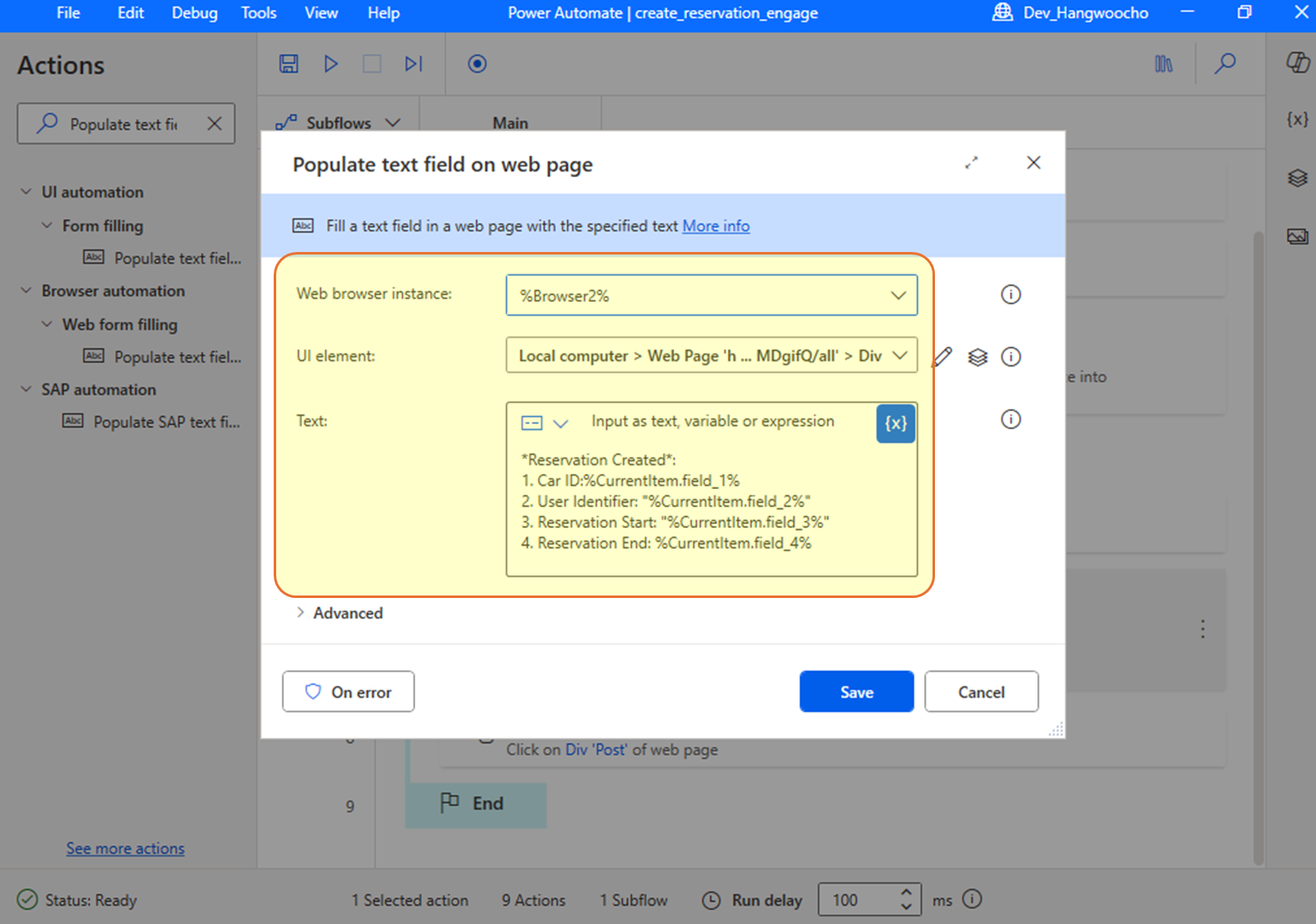Open the Copilot panel icon
This screenshot has height=924, width=1316.
[1297, 62]
